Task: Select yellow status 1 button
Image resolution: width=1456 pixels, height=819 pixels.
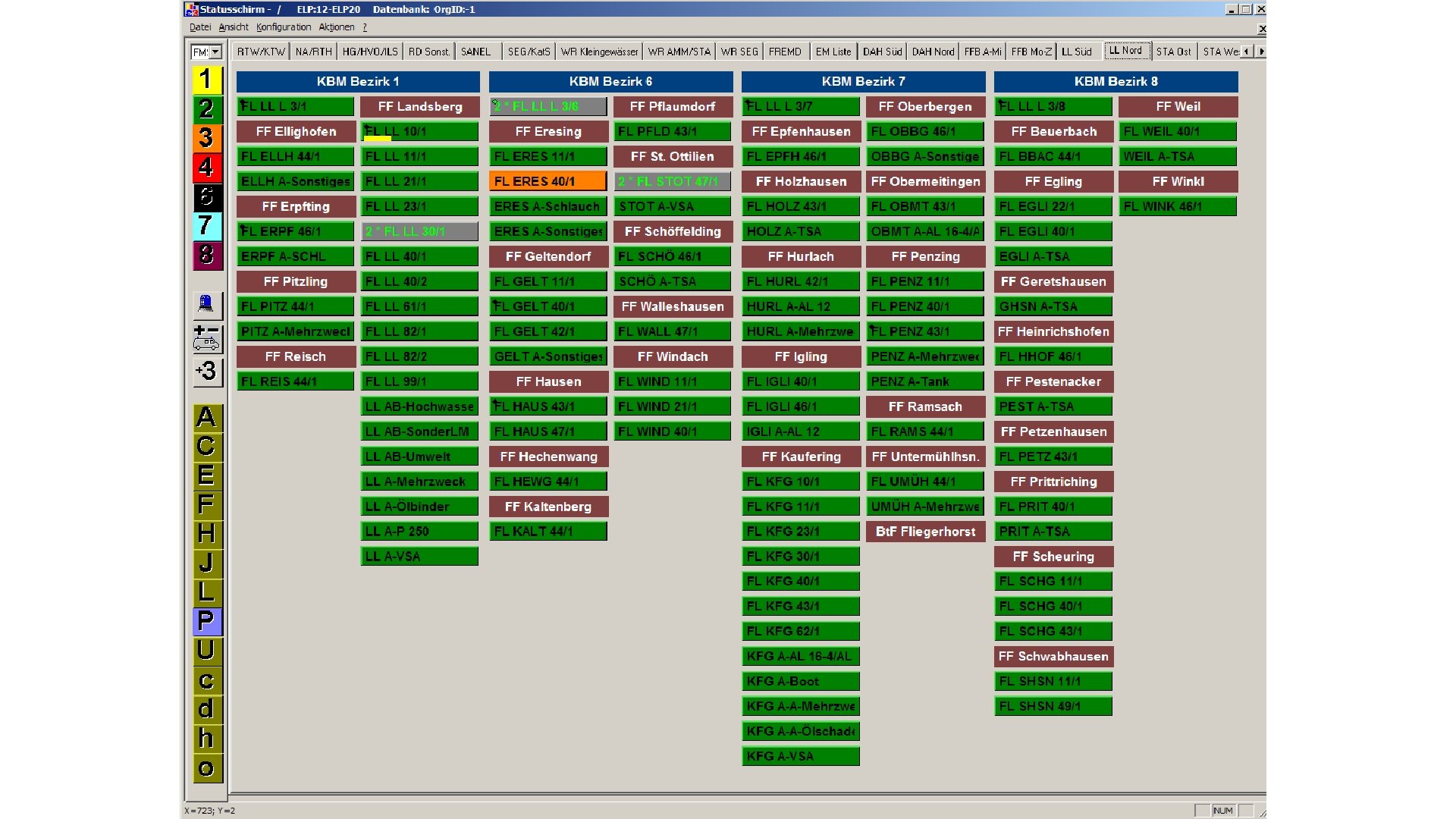Action: [x=206, y=80]
